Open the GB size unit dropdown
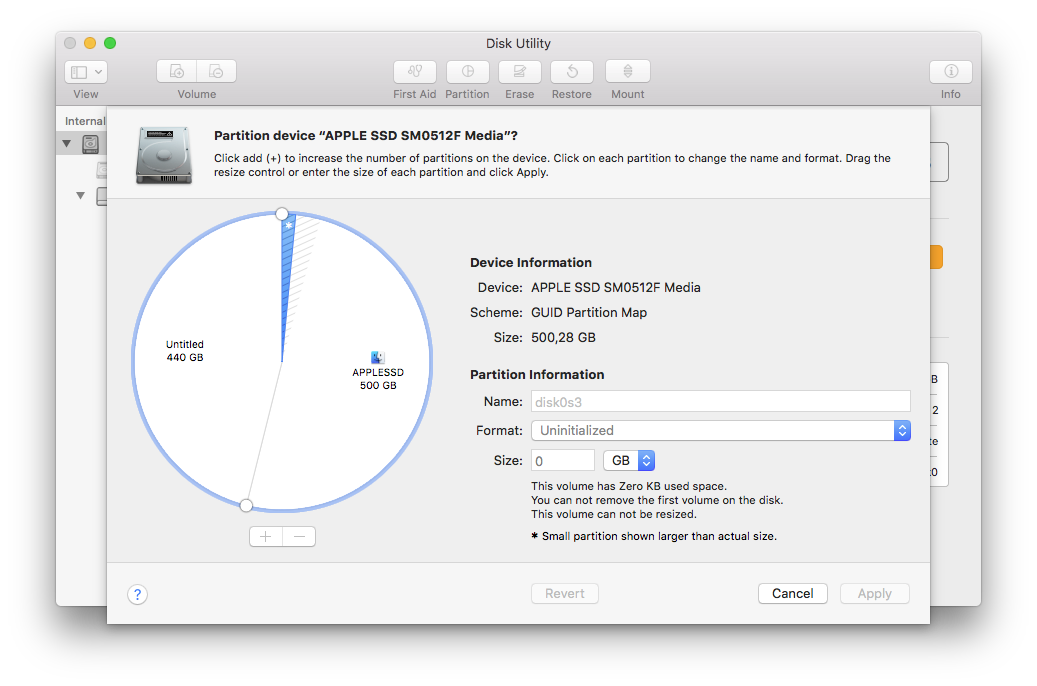 629,460
